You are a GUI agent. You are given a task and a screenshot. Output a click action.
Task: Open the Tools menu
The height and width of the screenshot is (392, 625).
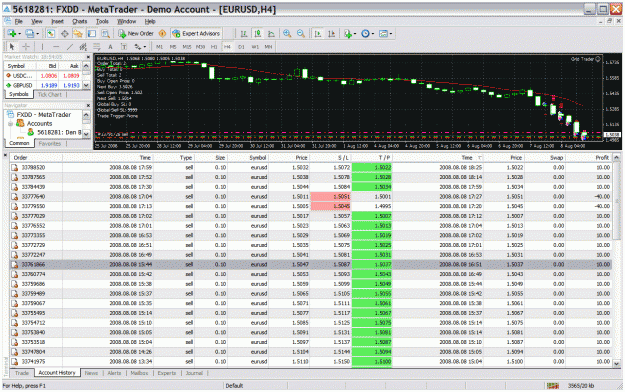pos(102,21)
